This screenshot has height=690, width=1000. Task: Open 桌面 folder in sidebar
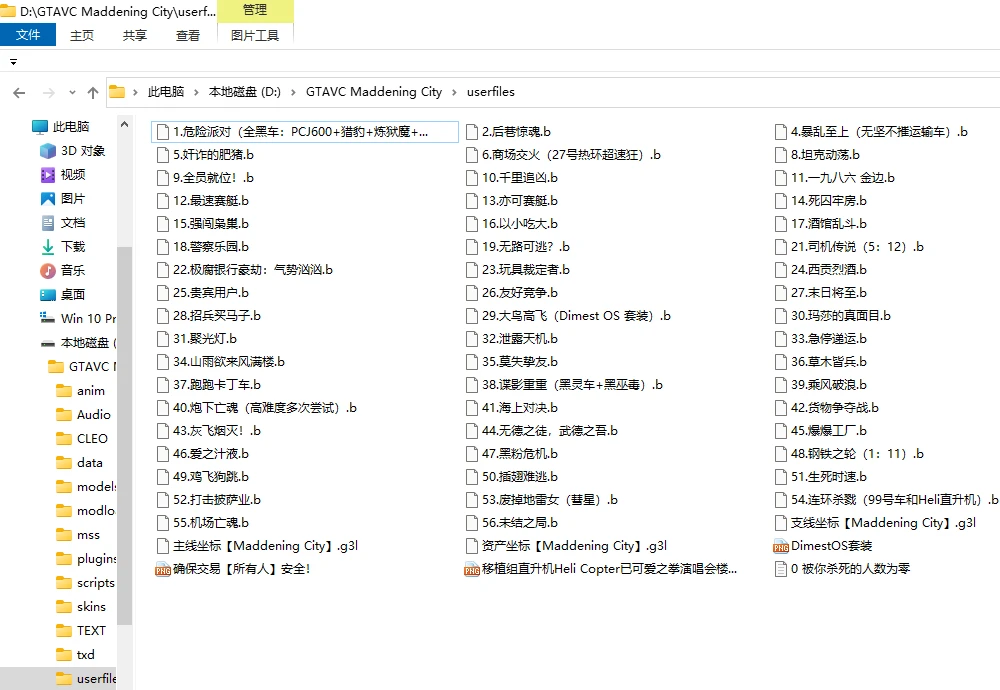coord(62,295)
